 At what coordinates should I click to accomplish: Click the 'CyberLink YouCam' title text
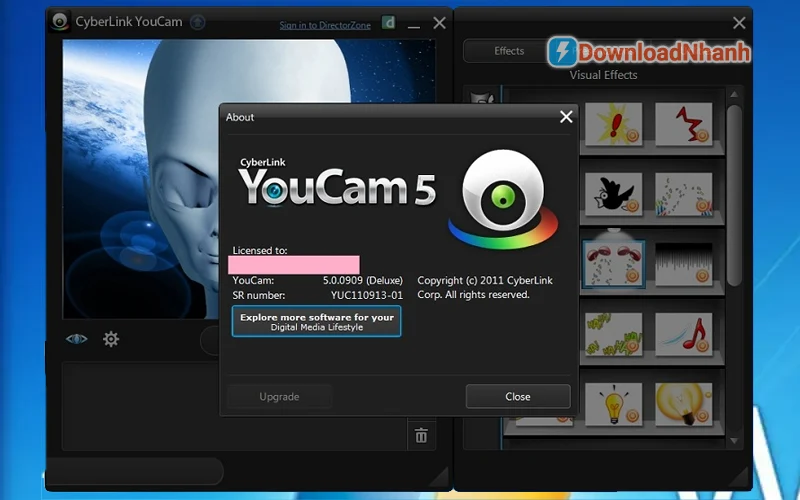pyautogui.click(x=129, y=22)
